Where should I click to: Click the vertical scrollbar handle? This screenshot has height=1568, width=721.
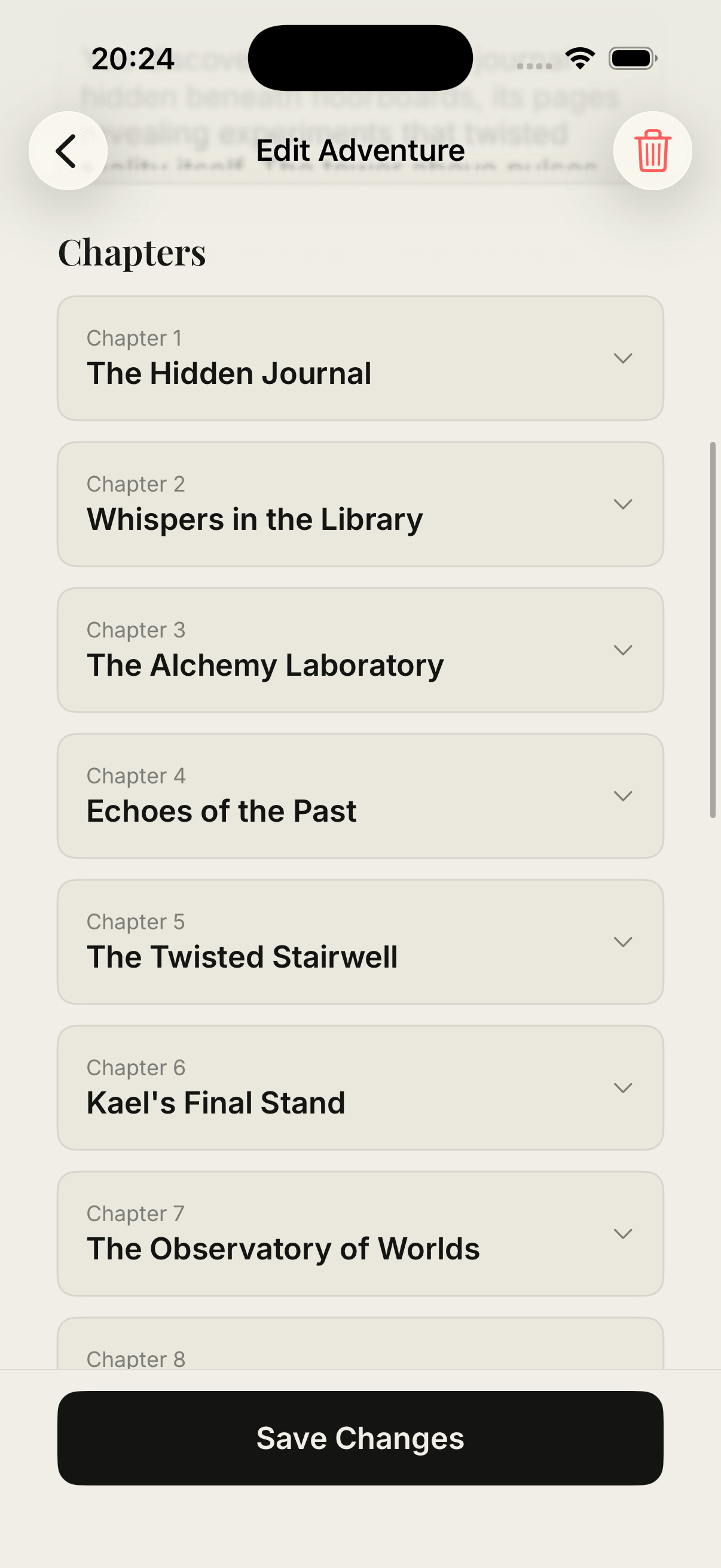[x=713, y=630]
